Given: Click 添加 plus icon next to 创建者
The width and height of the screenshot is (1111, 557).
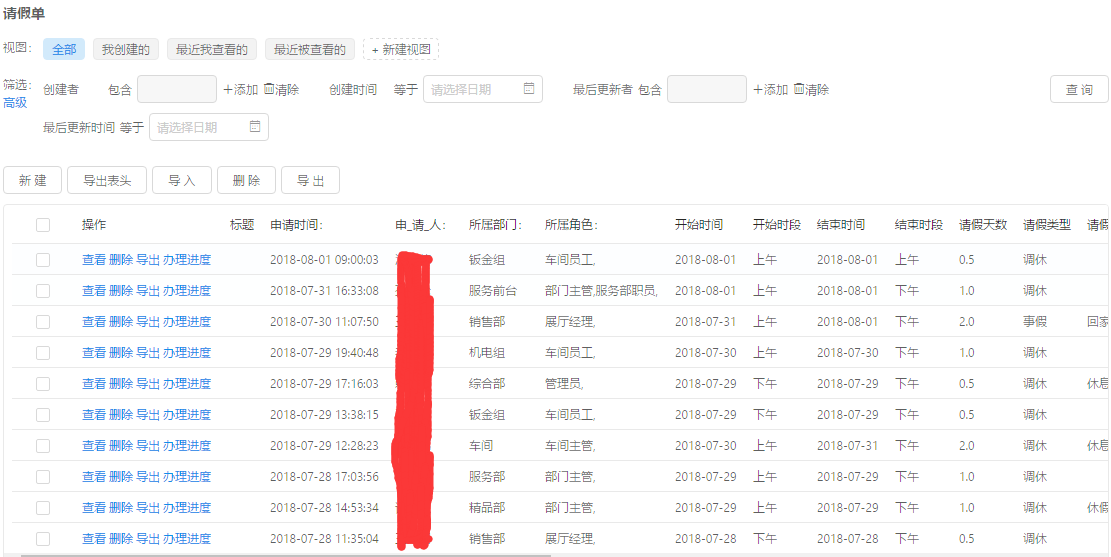Looking at the screenshot, I should [228, 89].
